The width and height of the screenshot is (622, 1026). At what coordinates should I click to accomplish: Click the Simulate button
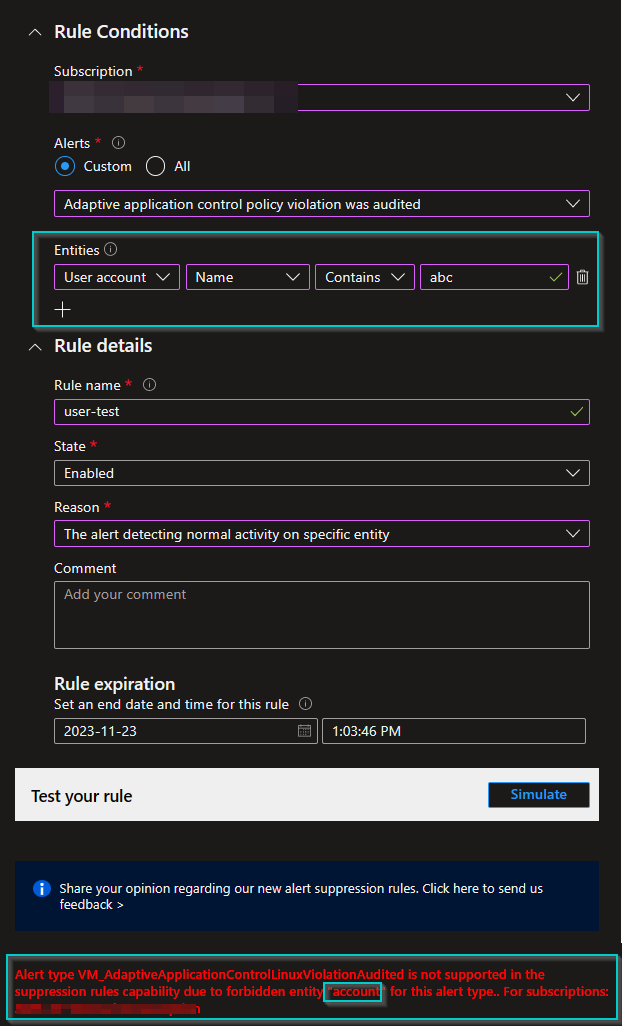point(538,794)
